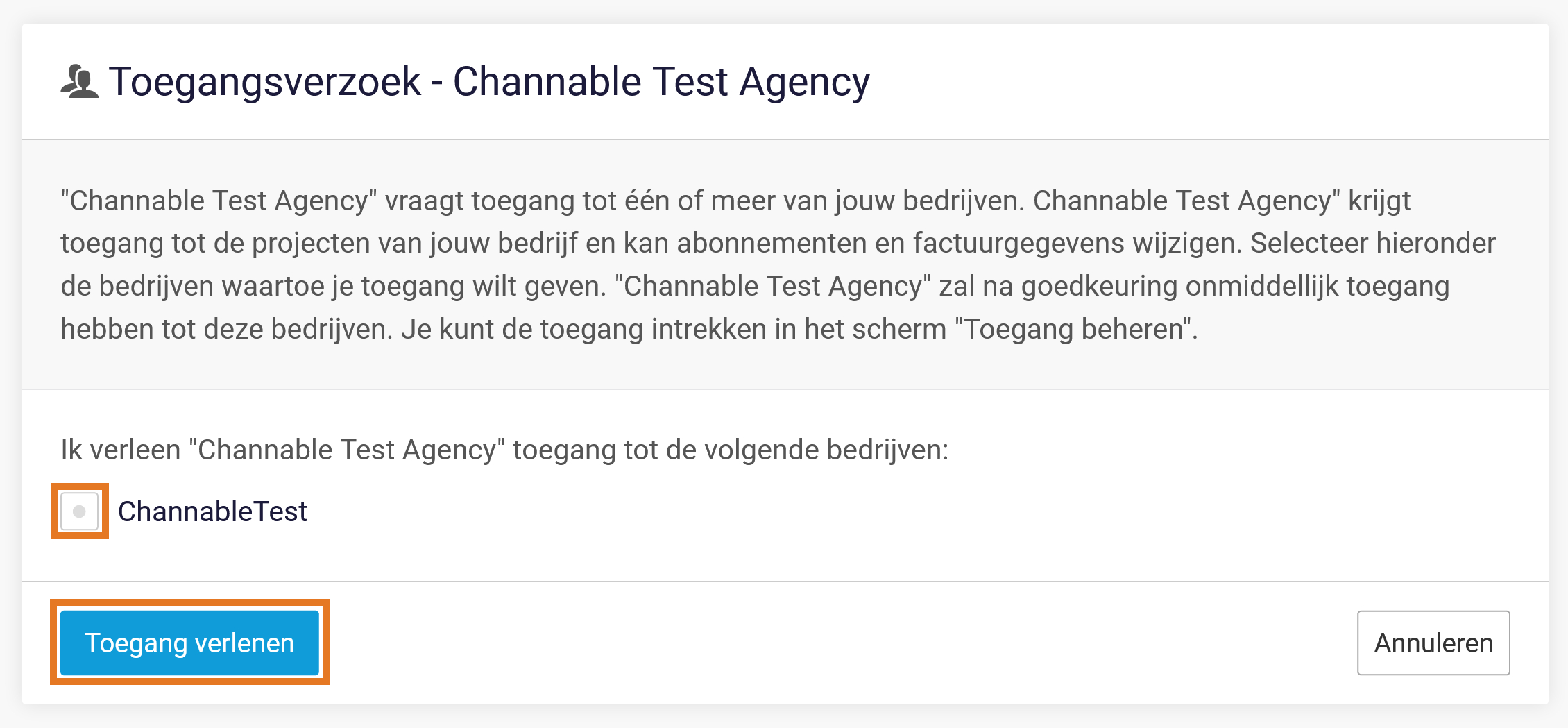Click the two-person silhouette icon in header
Image resolution: width=1568 pixels, height=728 pixels.
(x=80, y=81)
